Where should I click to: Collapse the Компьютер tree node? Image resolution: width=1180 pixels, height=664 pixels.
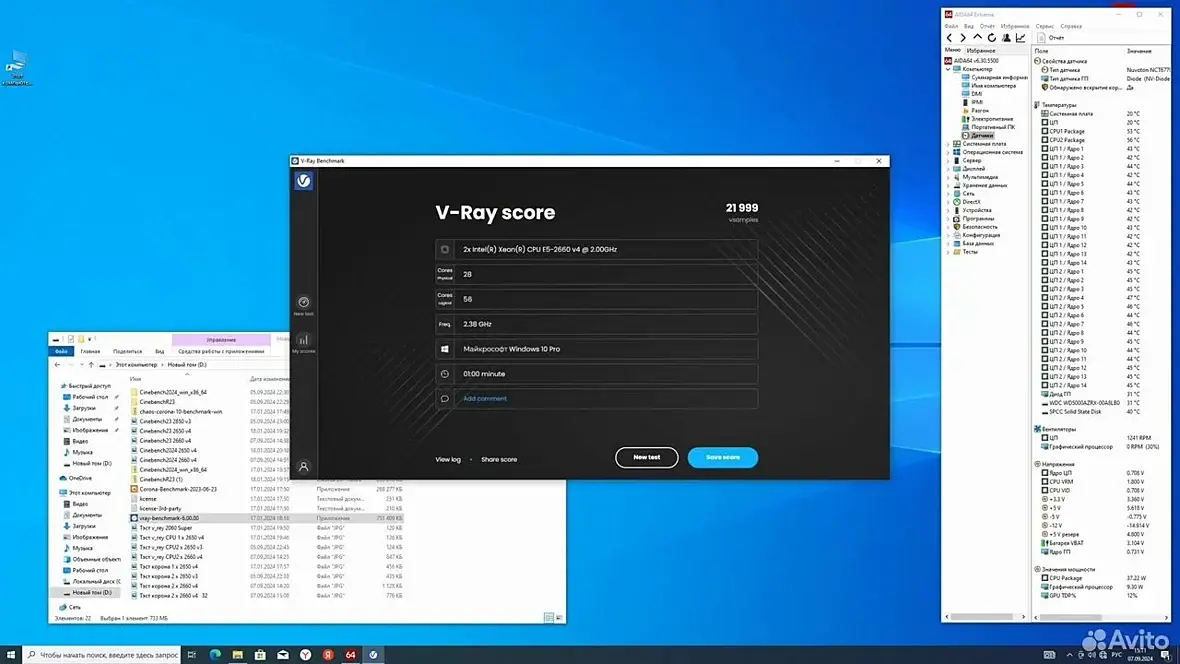[x=948, y=69]
